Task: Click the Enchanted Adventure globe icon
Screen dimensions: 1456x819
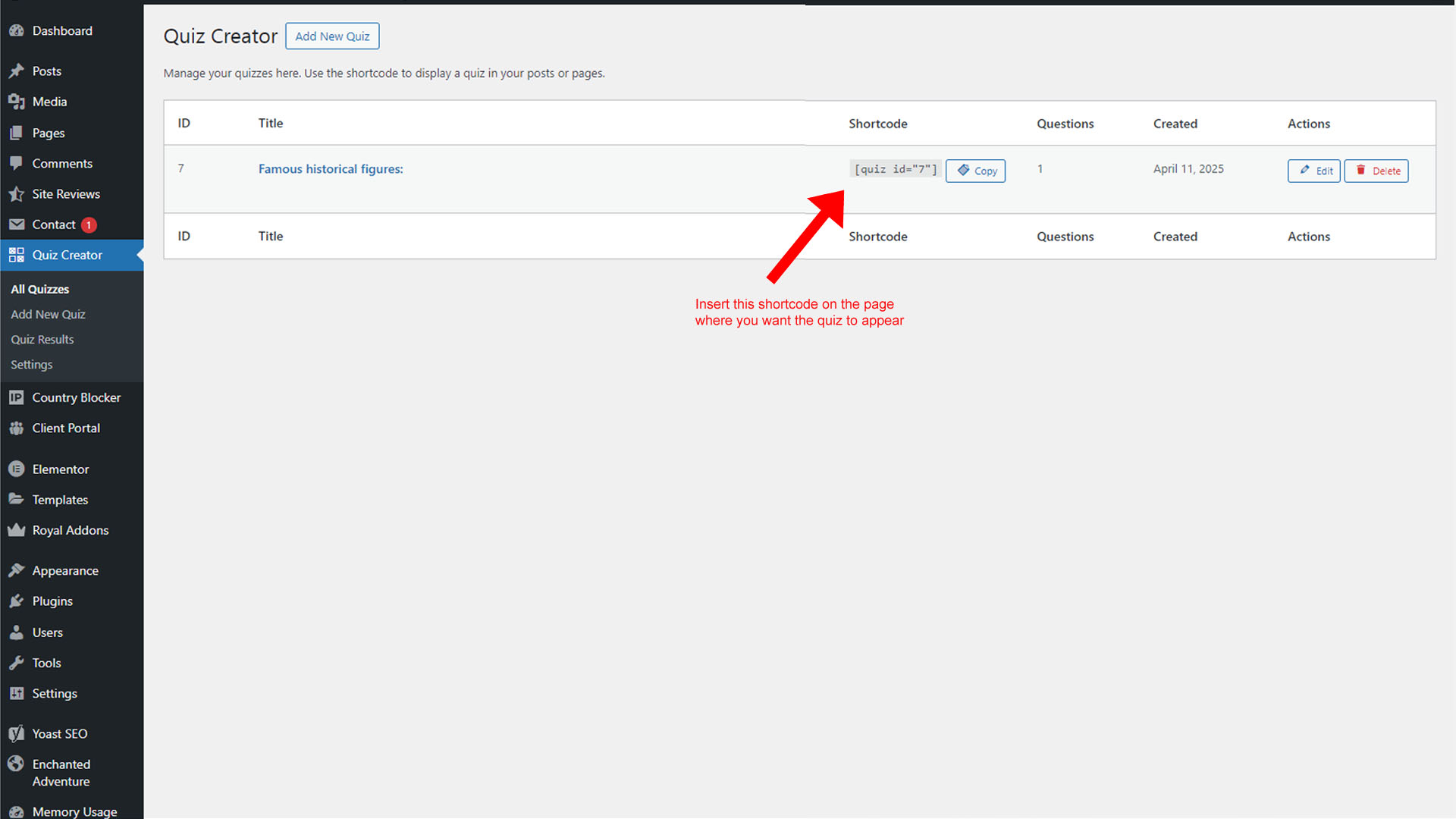Action: pos(17,764)
